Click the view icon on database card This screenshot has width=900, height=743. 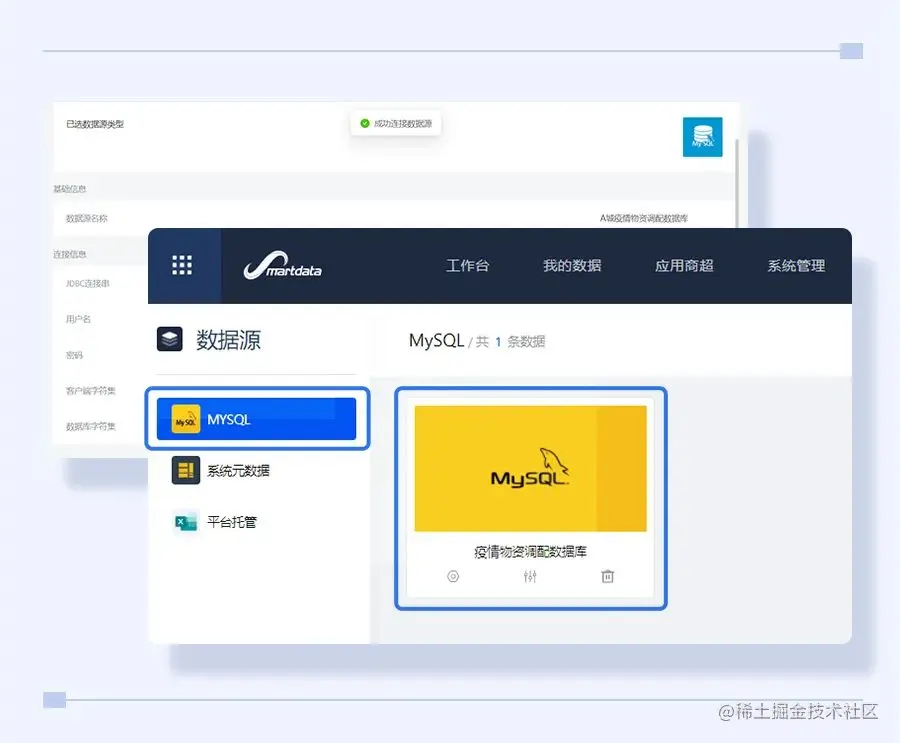(453, 576)
